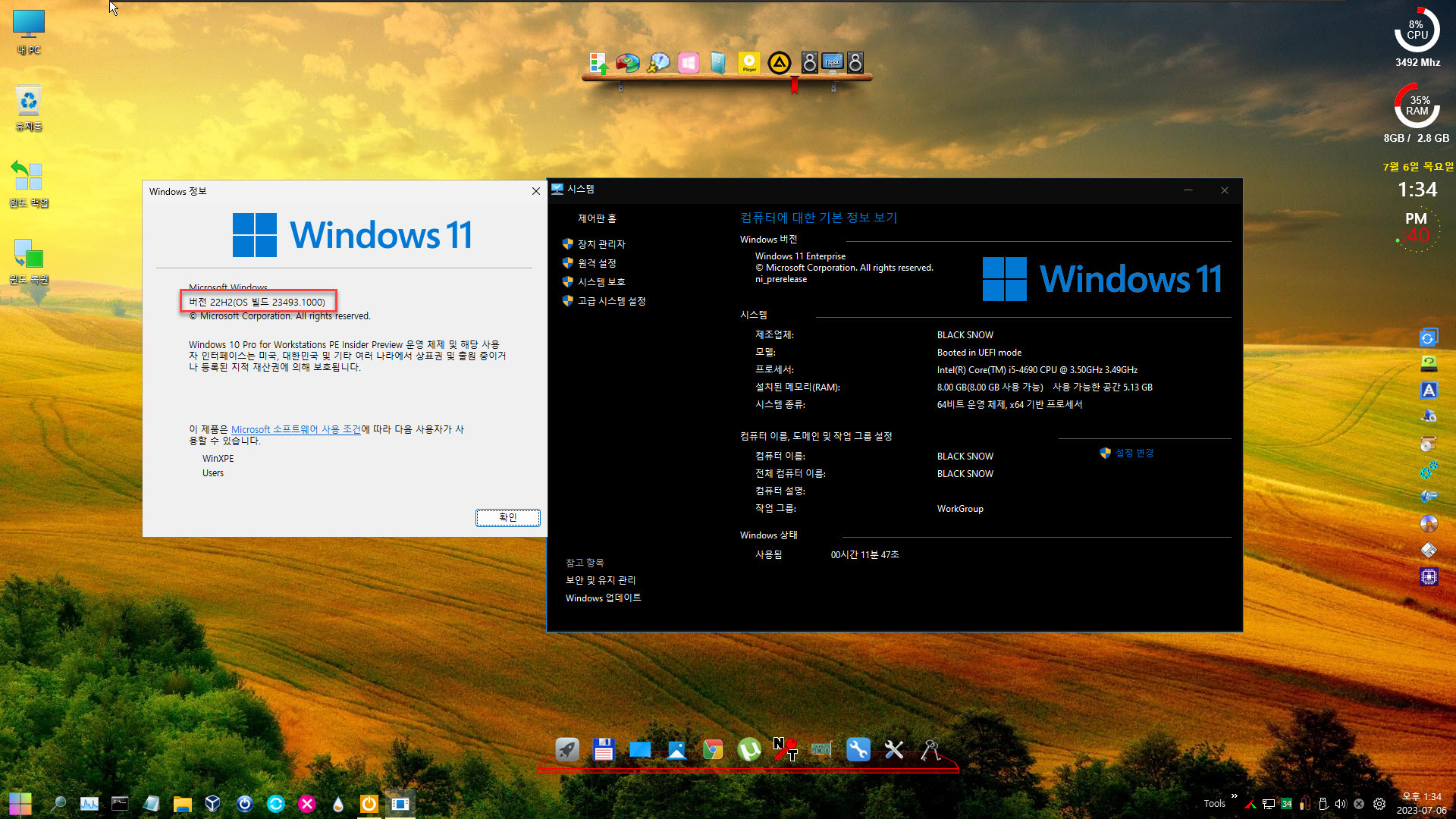This screenshot has width=1456, height=819.
Task: Click the blue power circle taskbar icon
Action: click(x=245, y=804)
